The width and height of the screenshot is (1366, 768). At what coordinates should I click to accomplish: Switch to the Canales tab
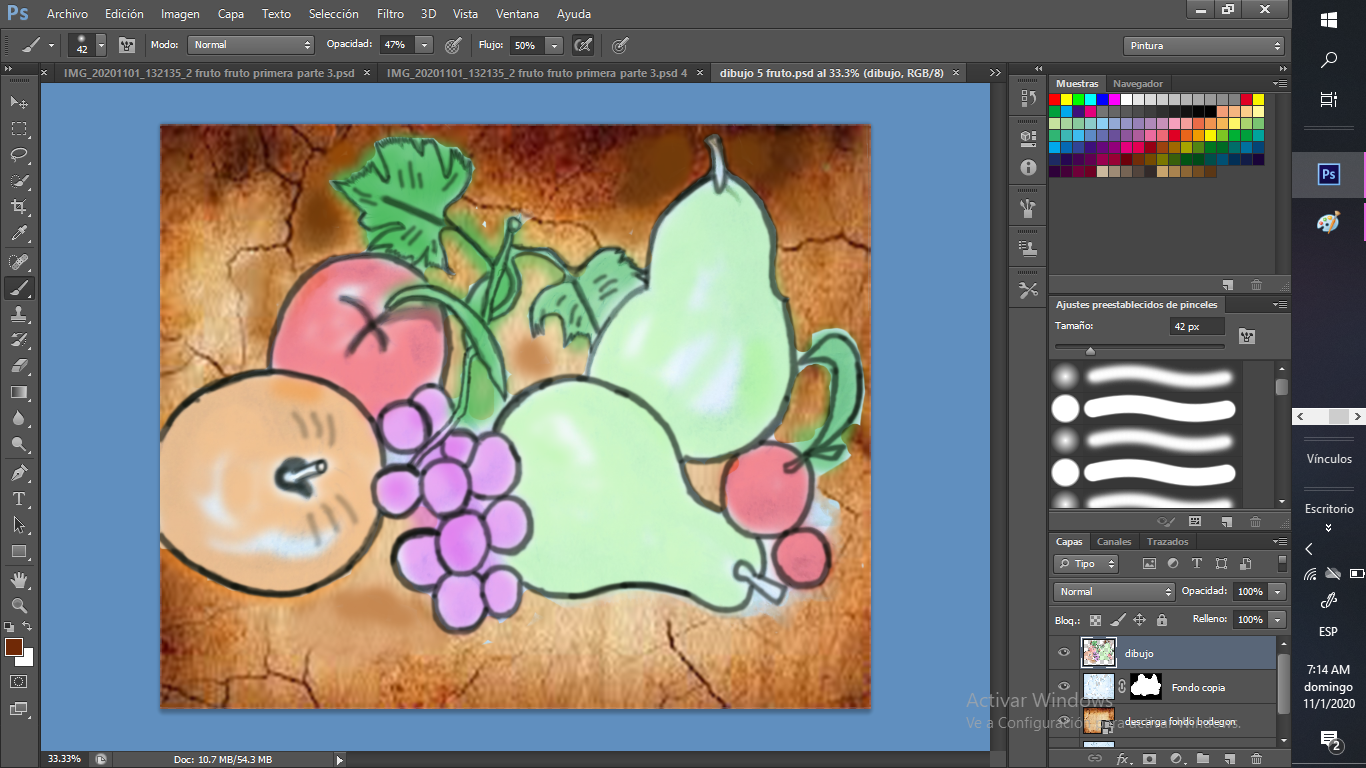pos(1114,542)
